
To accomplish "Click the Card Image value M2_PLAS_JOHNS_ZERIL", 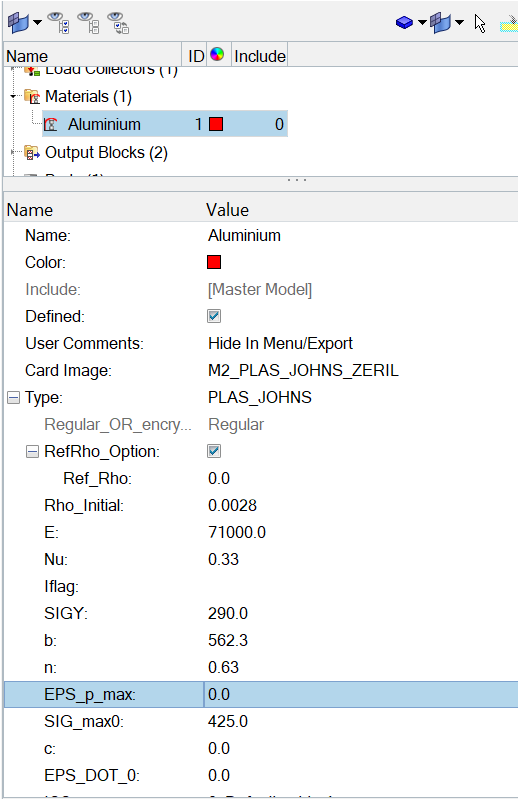I will pos(303,370).
